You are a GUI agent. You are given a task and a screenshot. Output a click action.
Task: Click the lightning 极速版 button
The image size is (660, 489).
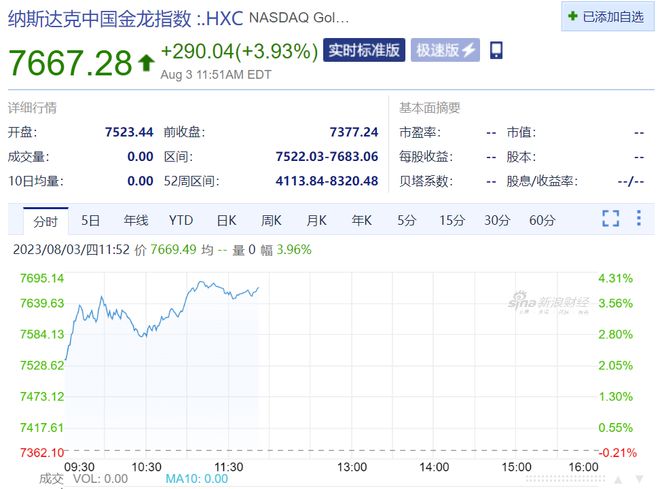coord(445,50)
